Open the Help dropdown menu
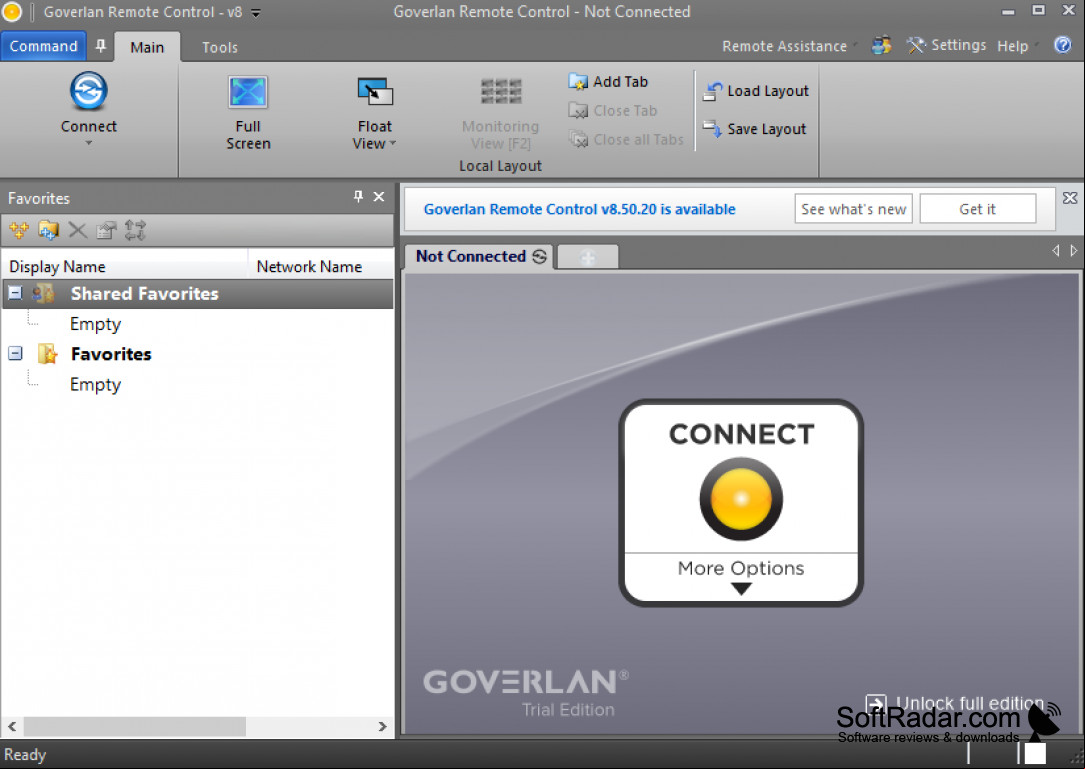Image resolution: width=1085 pixels, height=769 pixels. click(x=1017, y=46)
